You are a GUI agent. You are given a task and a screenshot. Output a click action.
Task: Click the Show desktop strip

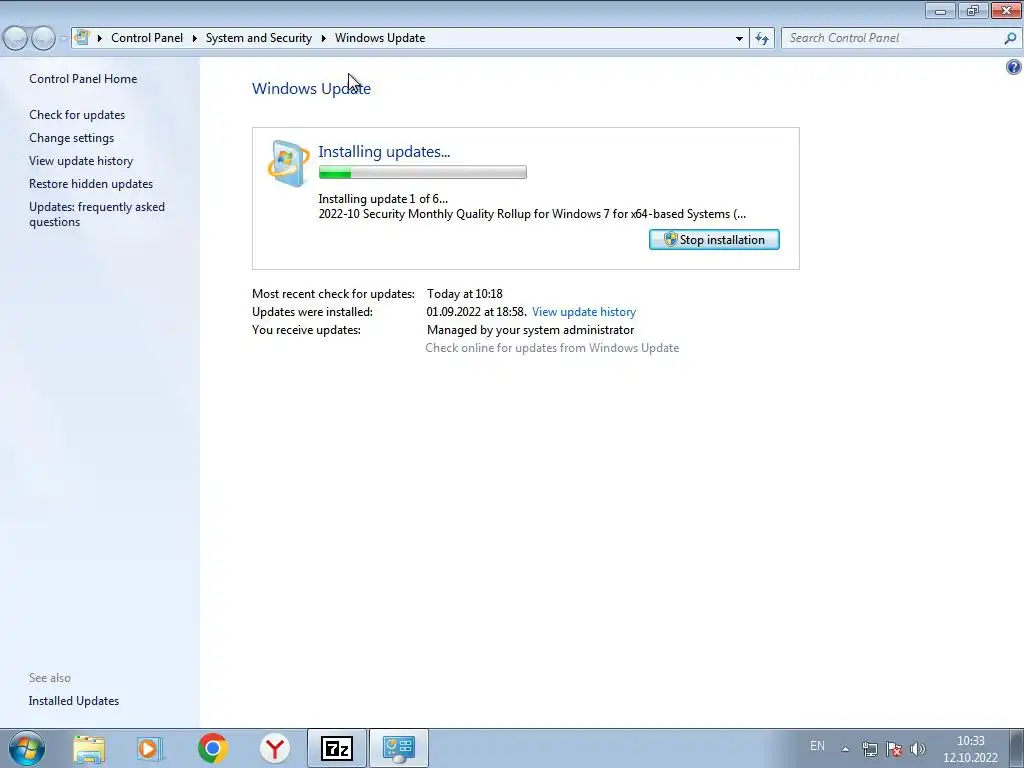[1017, 748]
